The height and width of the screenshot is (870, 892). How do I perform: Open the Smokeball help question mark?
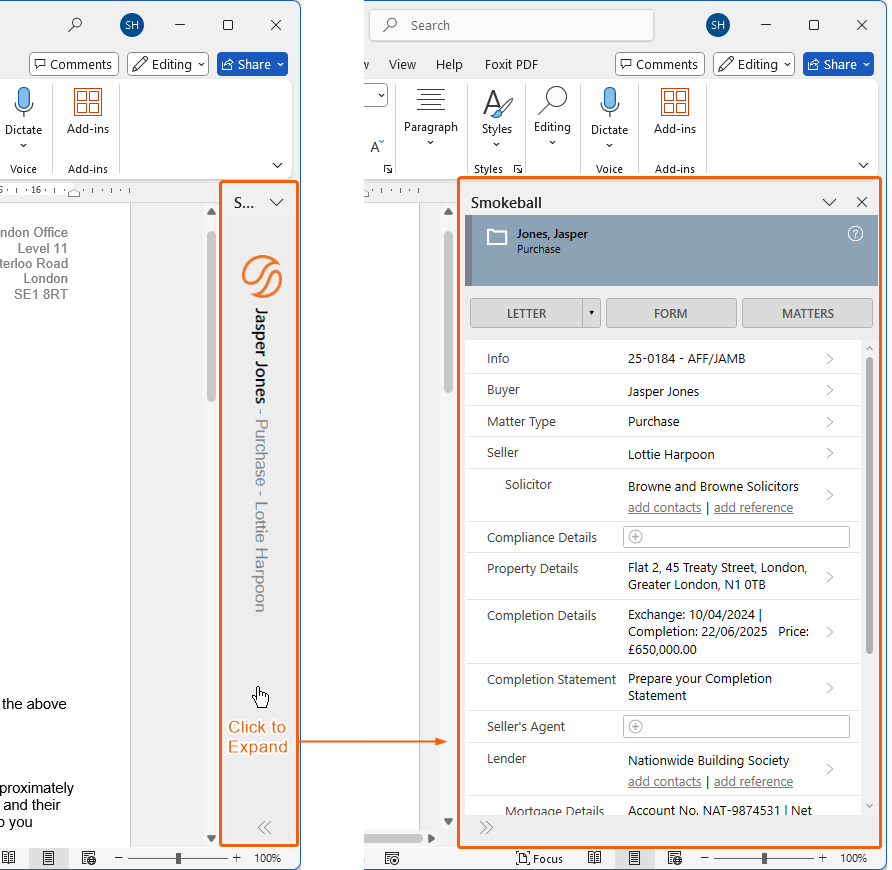pyautogui.click(x=855, y=234)
